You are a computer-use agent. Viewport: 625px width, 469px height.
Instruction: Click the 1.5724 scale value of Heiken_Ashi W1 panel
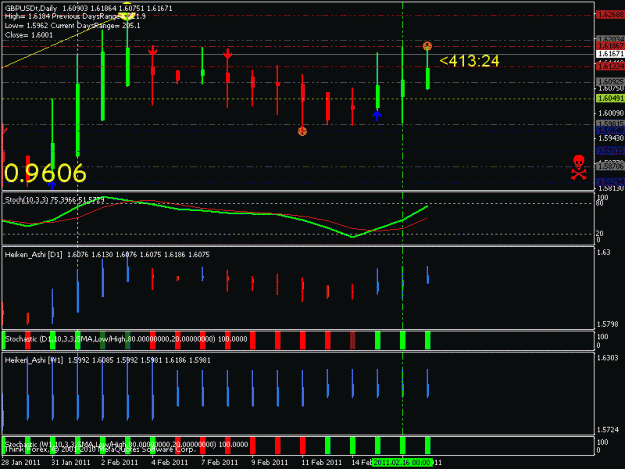pyautogui.click(x=607, y=430)
